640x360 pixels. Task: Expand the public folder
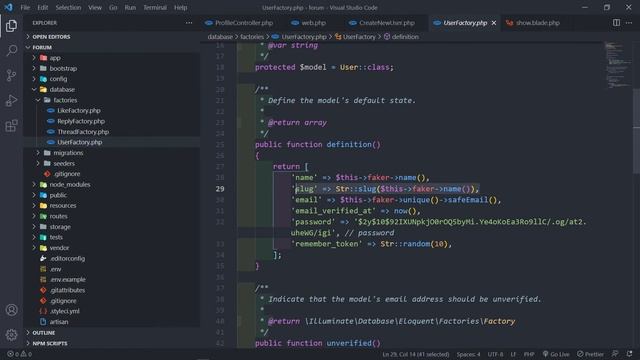click(x=58, y=195)
